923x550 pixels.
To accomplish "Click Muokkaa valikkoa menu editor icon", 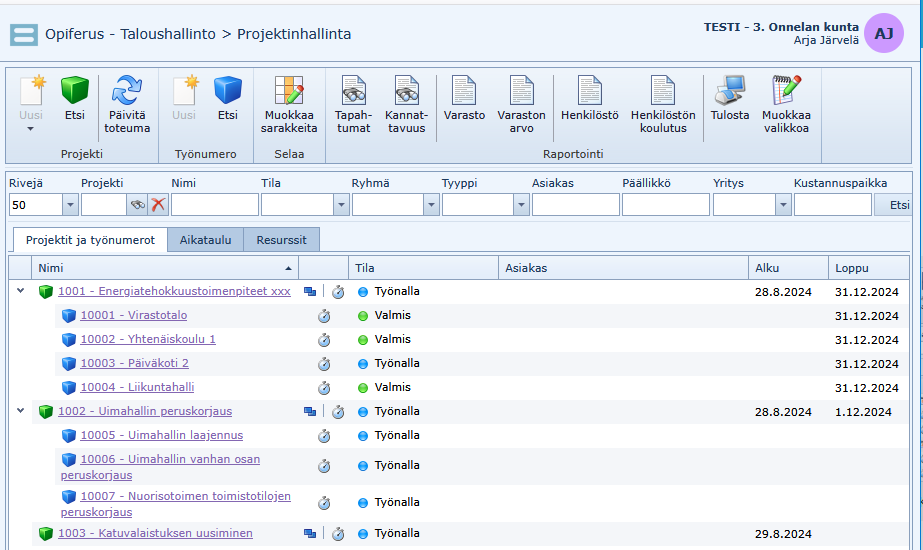I will point(786,92).
